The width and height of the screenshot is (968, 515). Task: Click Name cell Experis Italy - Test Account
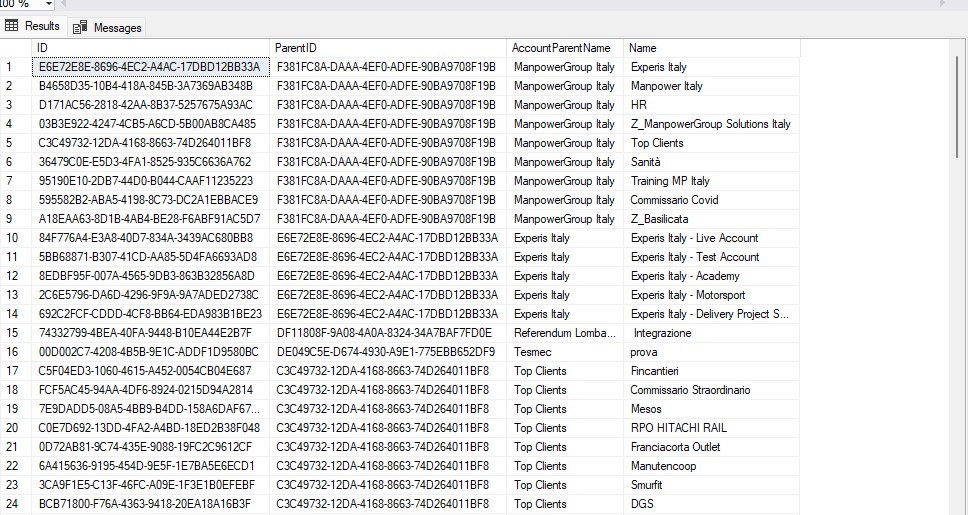[x=712, y=257]
